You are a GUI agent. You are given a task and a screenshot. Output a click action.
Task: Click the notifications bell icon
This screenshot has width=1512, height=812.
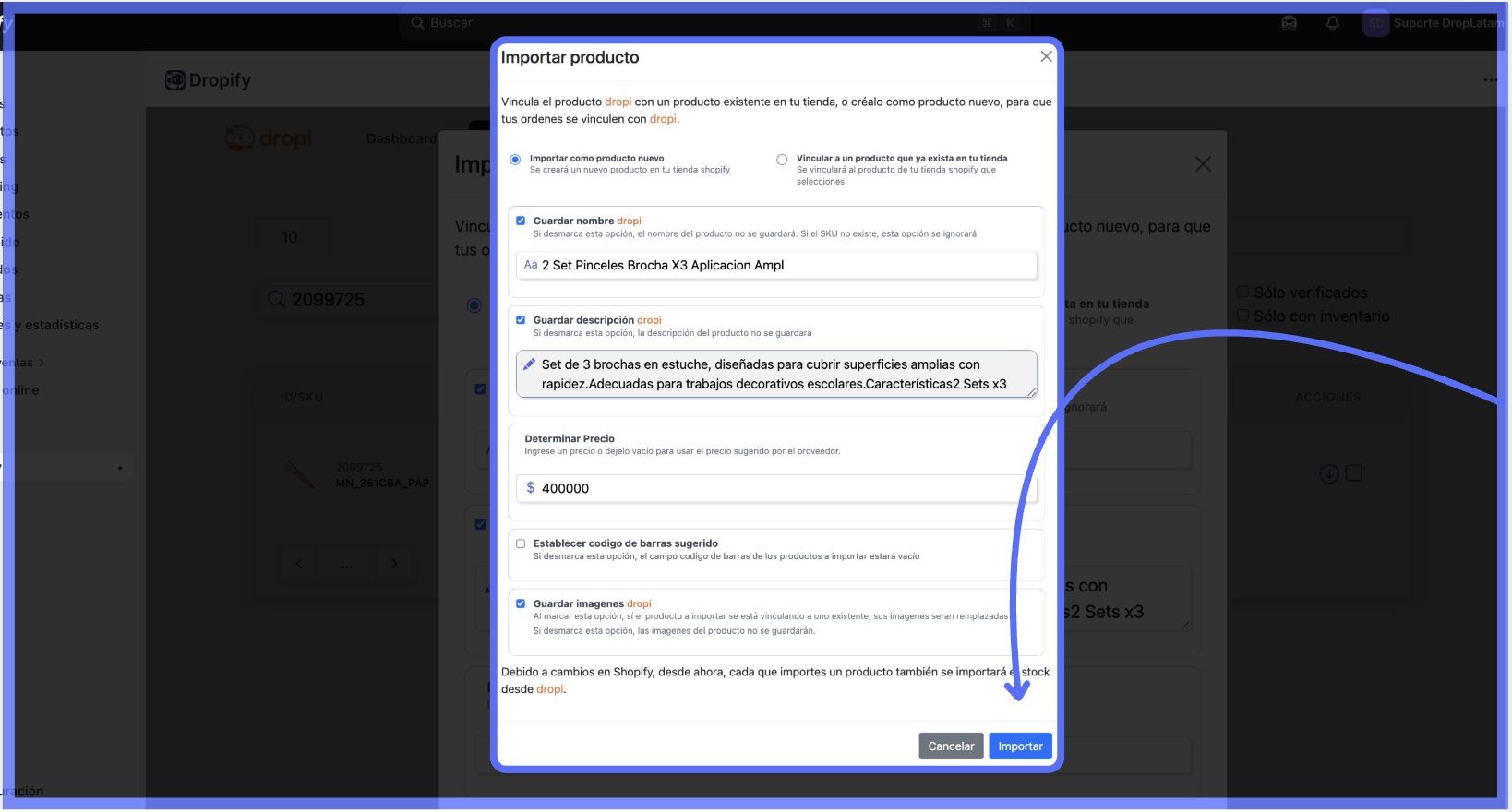tap(1332, 23)
